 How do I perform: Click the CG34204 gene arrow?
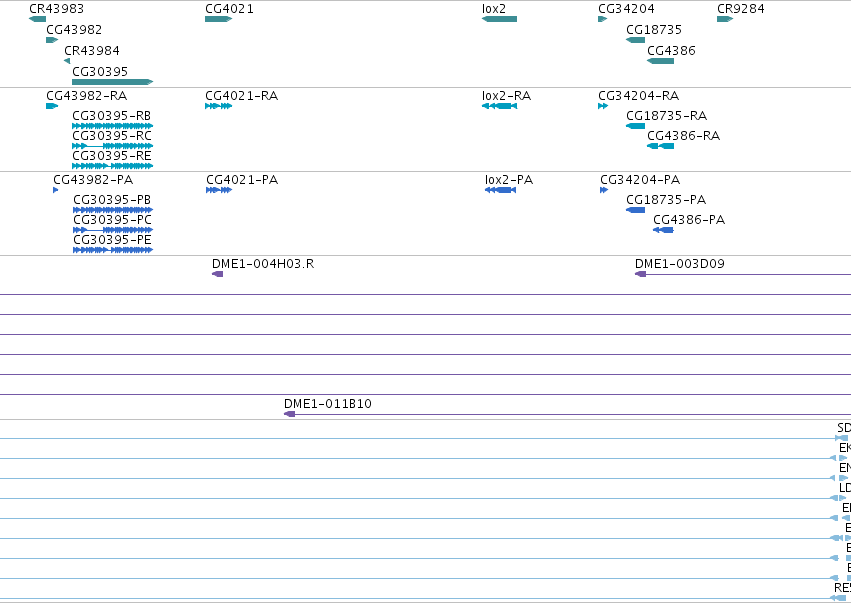pos(602,19)
